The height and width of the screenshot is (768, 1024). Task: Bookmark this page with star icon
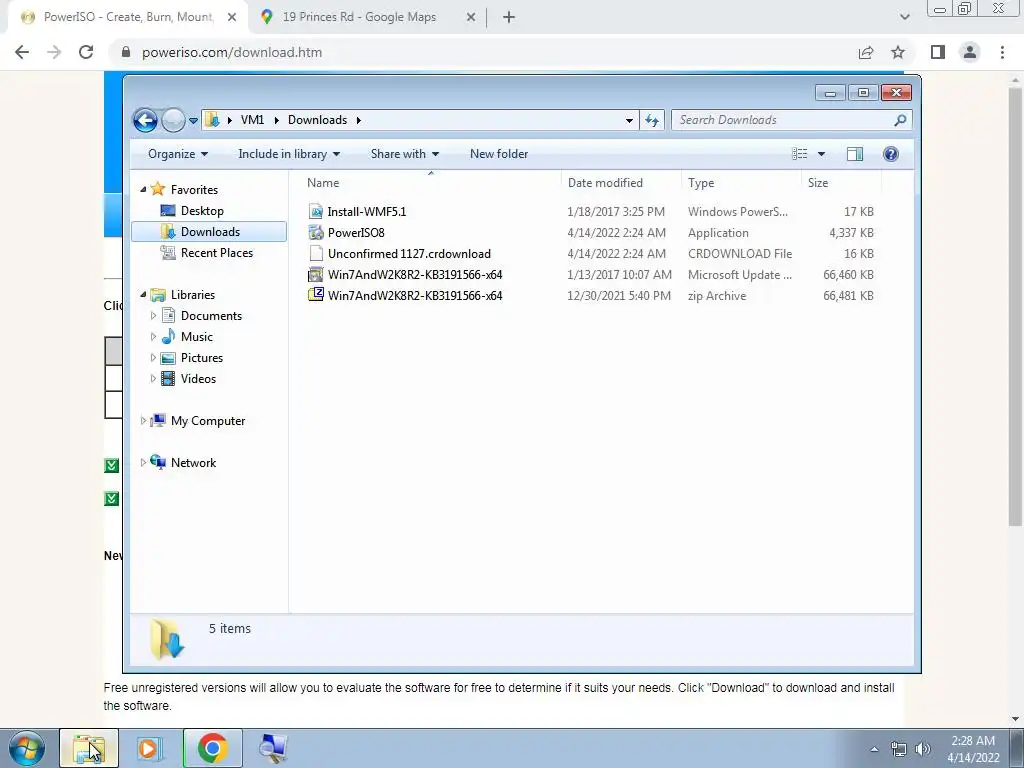tap(899, 52)
